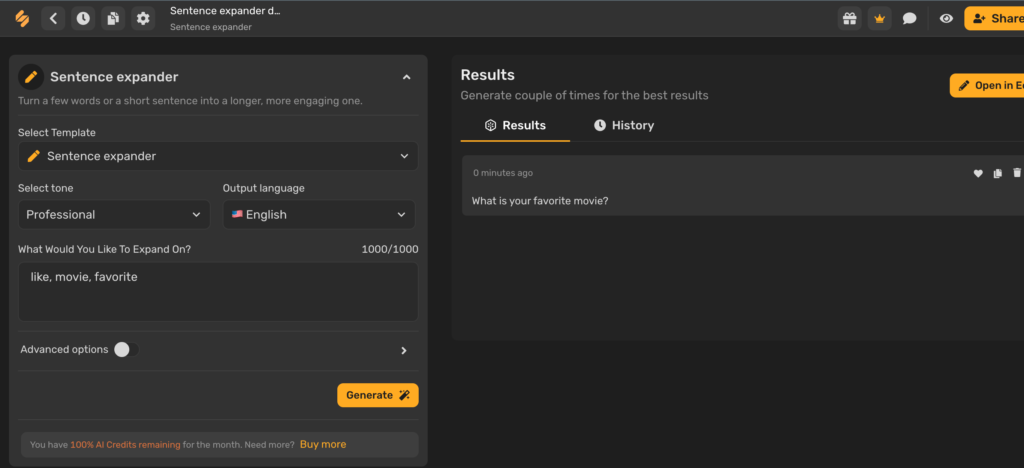Click the gift box icon

point(849,18)
